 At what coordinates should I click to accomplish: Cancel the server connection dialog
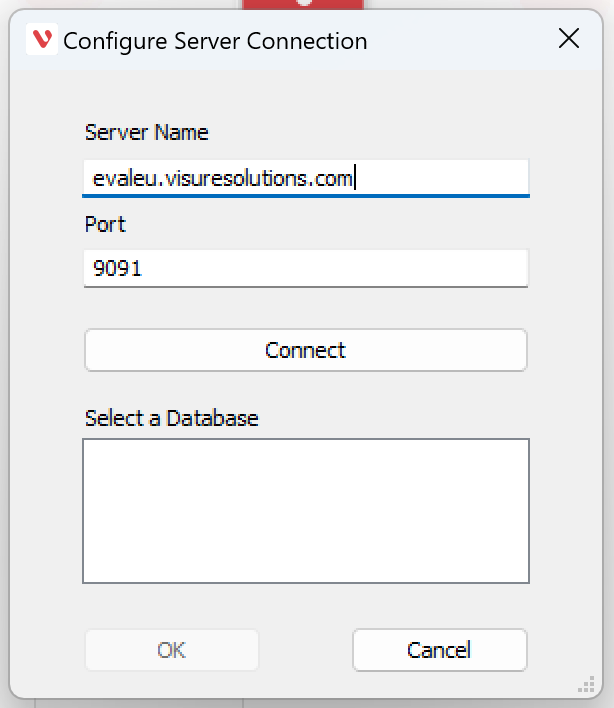tap(439, 650)
